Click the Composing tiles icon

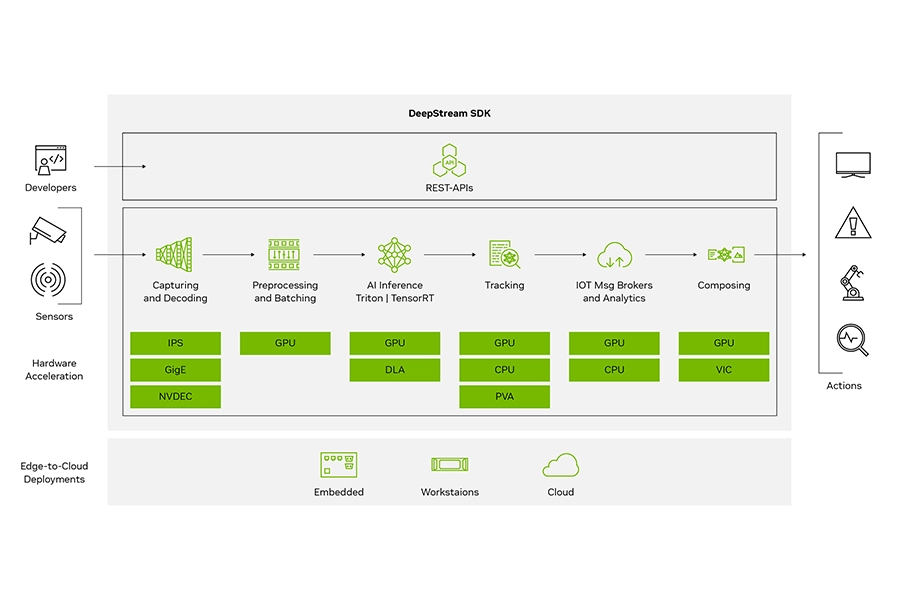726,254
